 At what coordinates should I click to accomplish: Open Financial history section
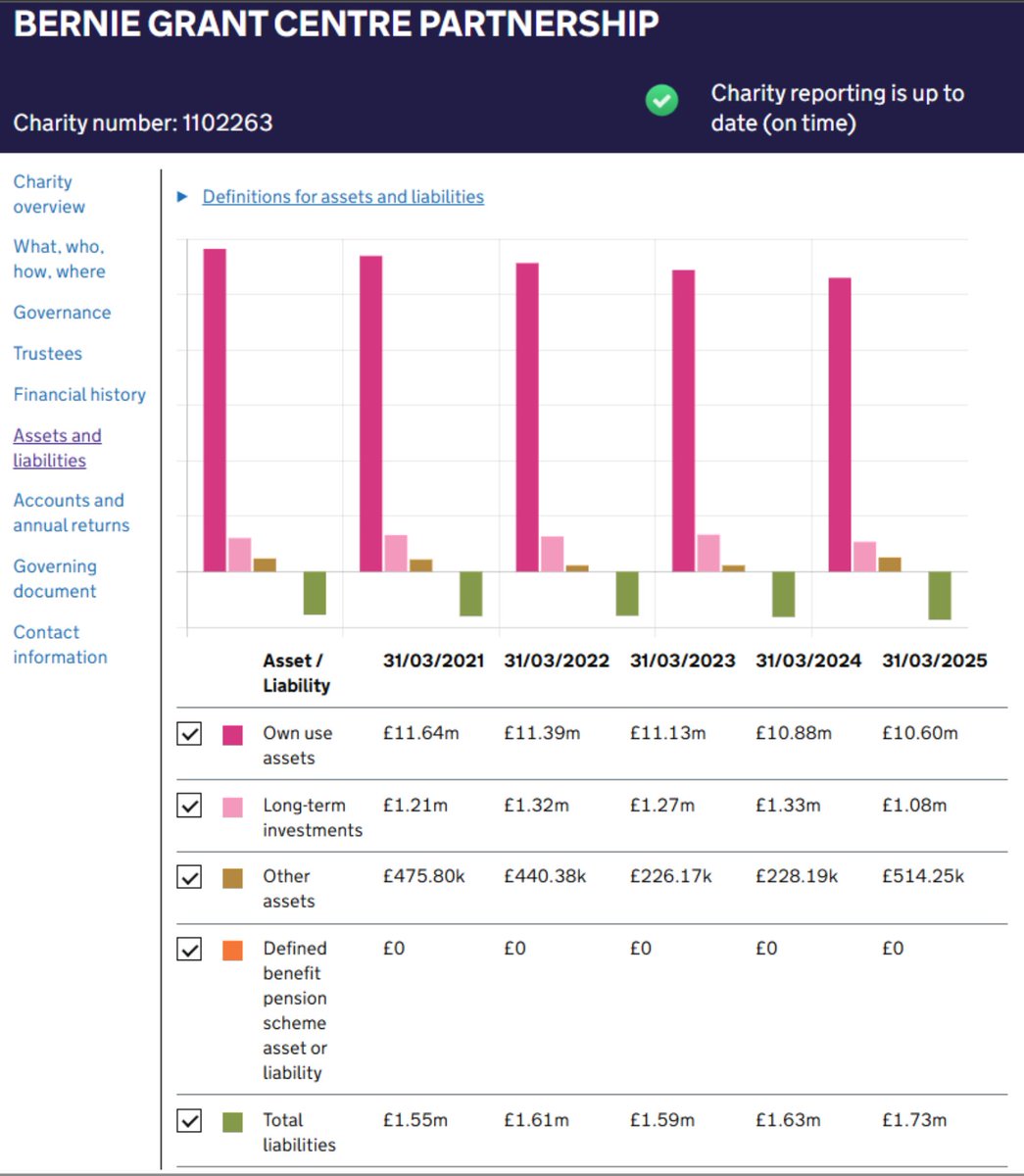79,395
